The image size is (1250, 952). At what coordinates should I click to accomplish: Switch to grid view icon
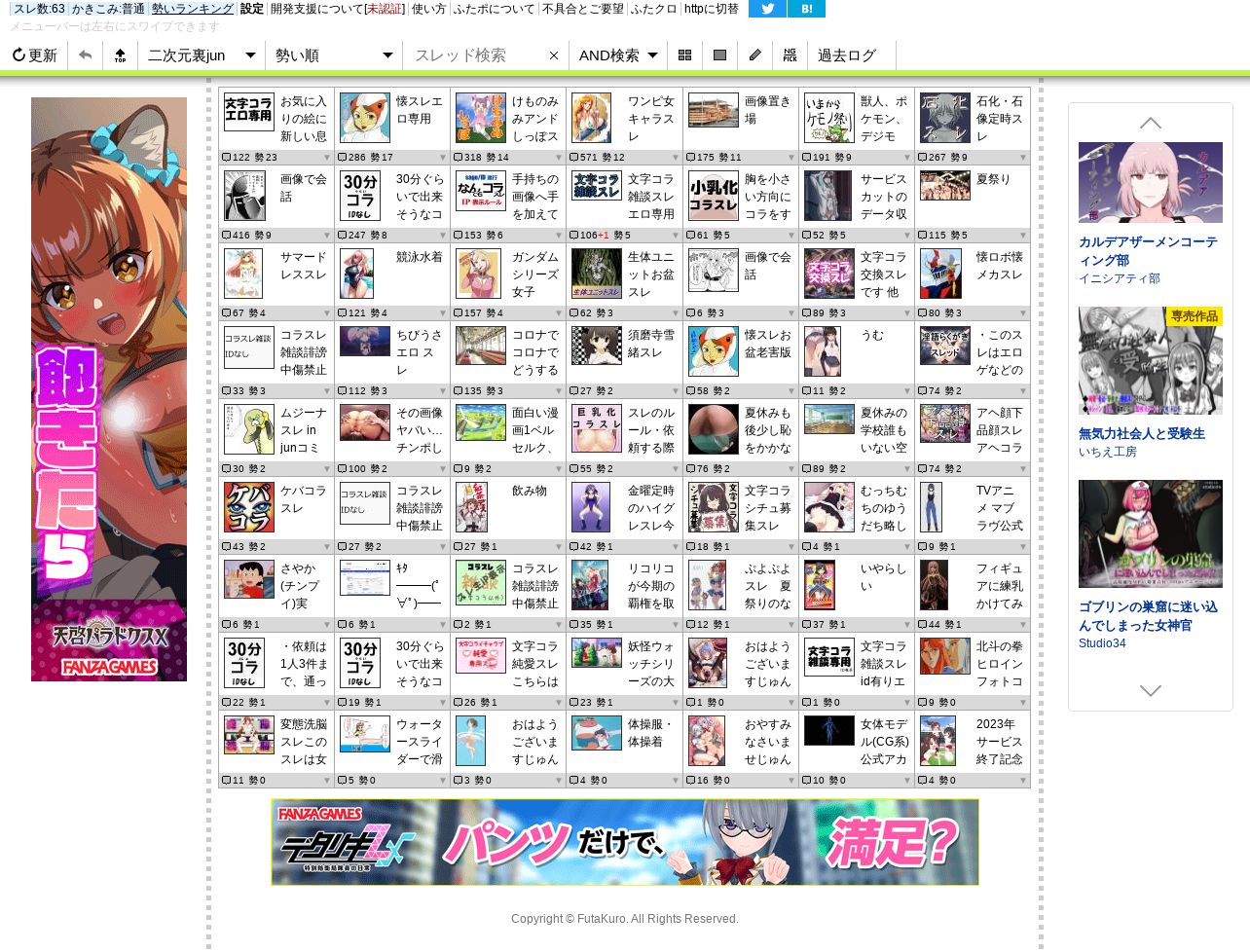coord(684,55)
